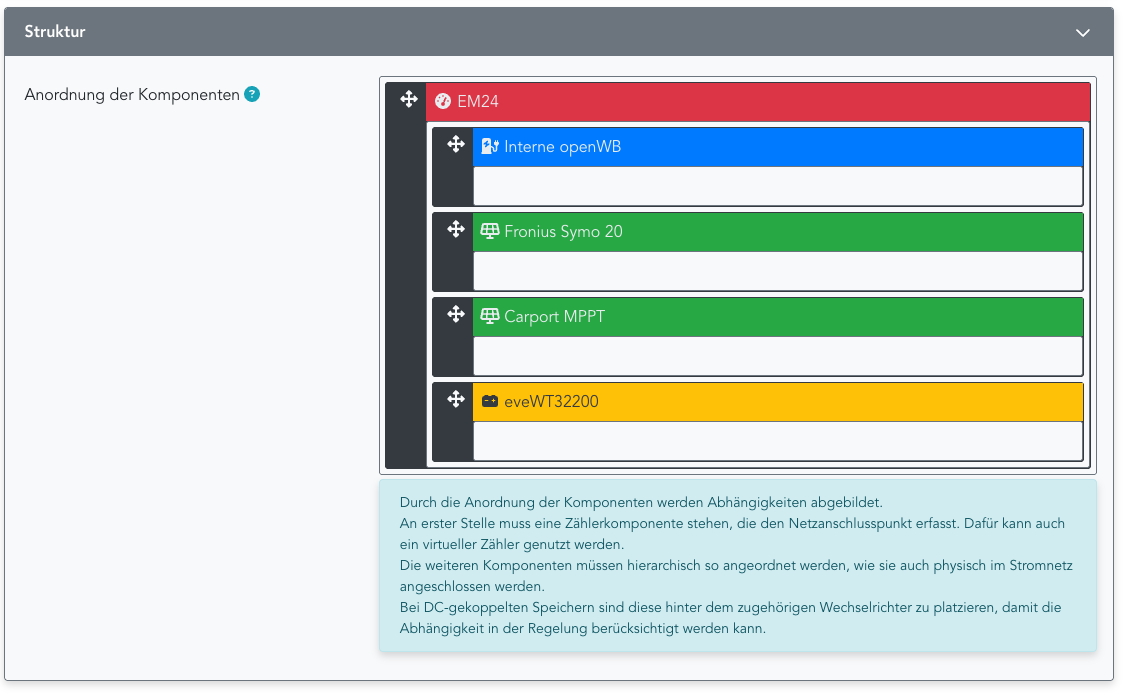1124x693 pixels.
Task: Click the empty drop area under Interne openWB
Action: point(778,186)
